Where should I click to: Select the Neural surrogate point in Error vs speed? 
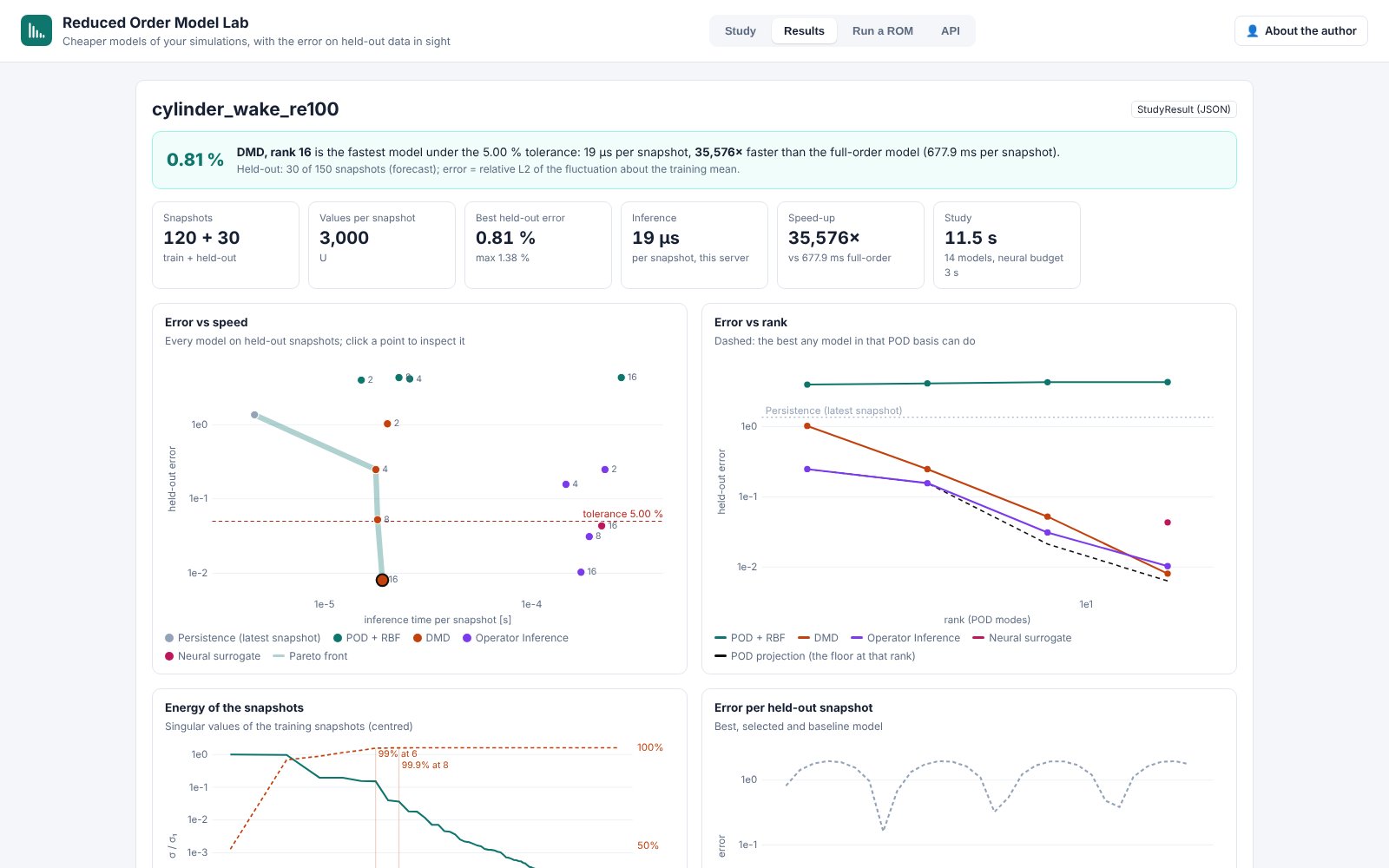(602, 526)
